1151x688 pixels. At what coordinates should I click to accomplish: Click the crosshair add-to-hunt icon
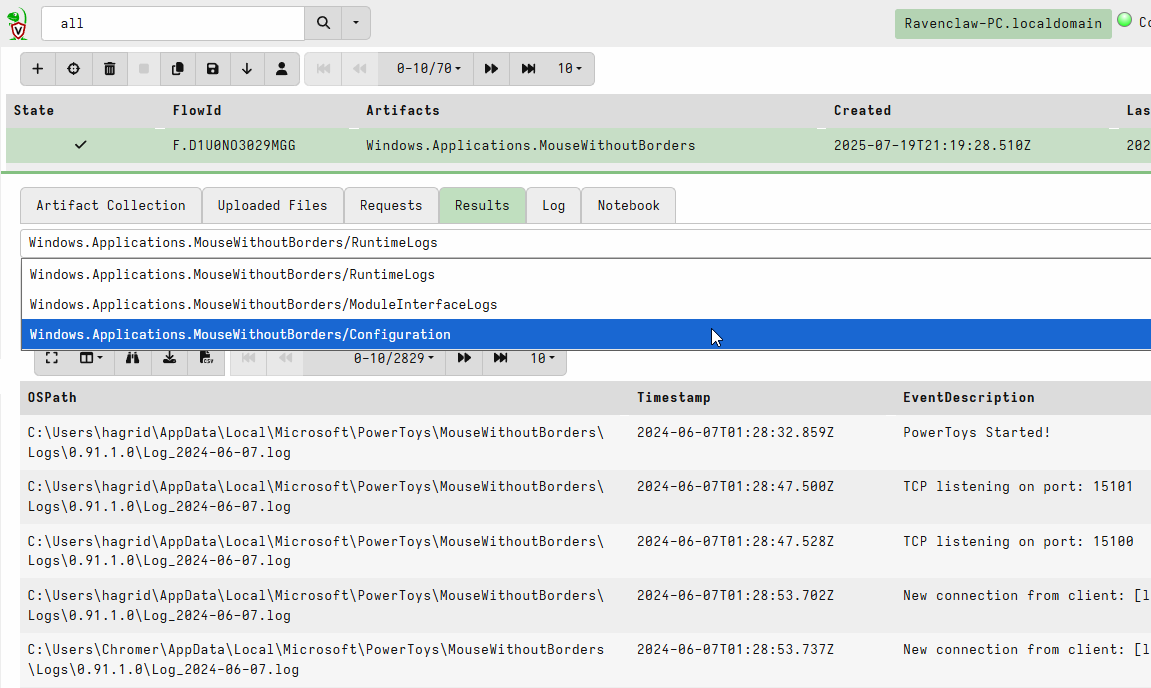pyautogui.click(x=73, y=69)
